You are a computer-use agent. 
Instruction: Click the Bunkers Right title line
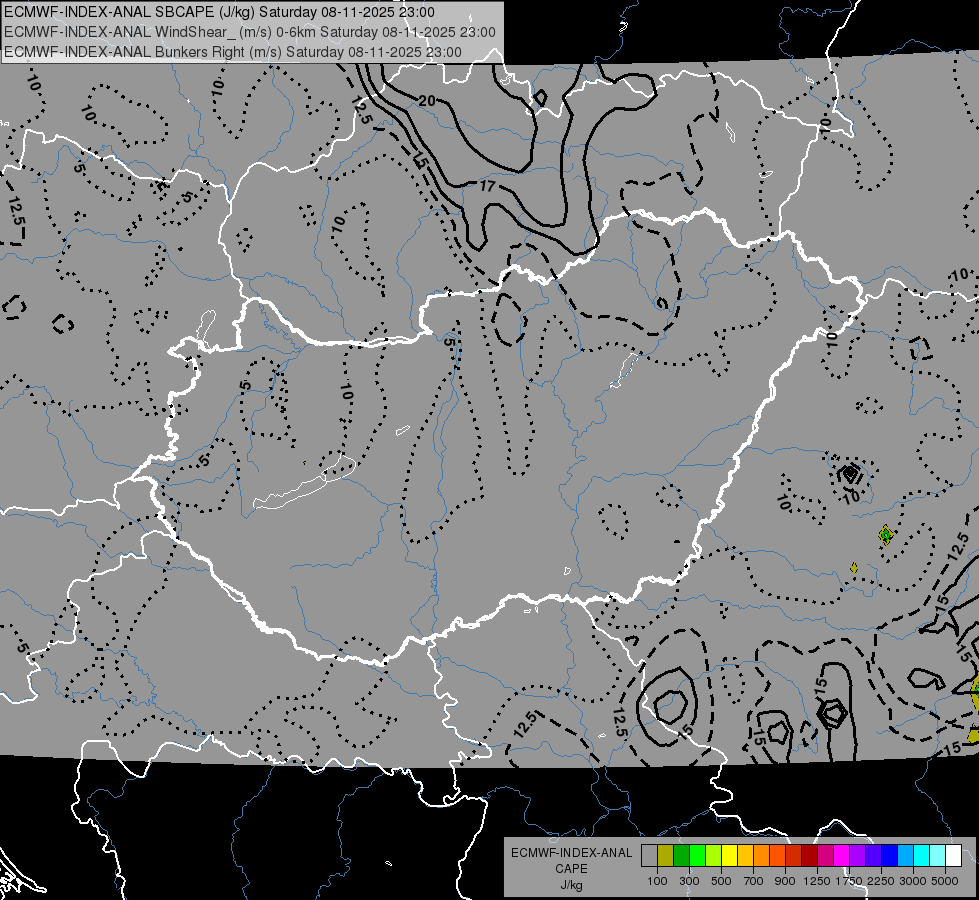pyautogui.click(x=233, y=52)
